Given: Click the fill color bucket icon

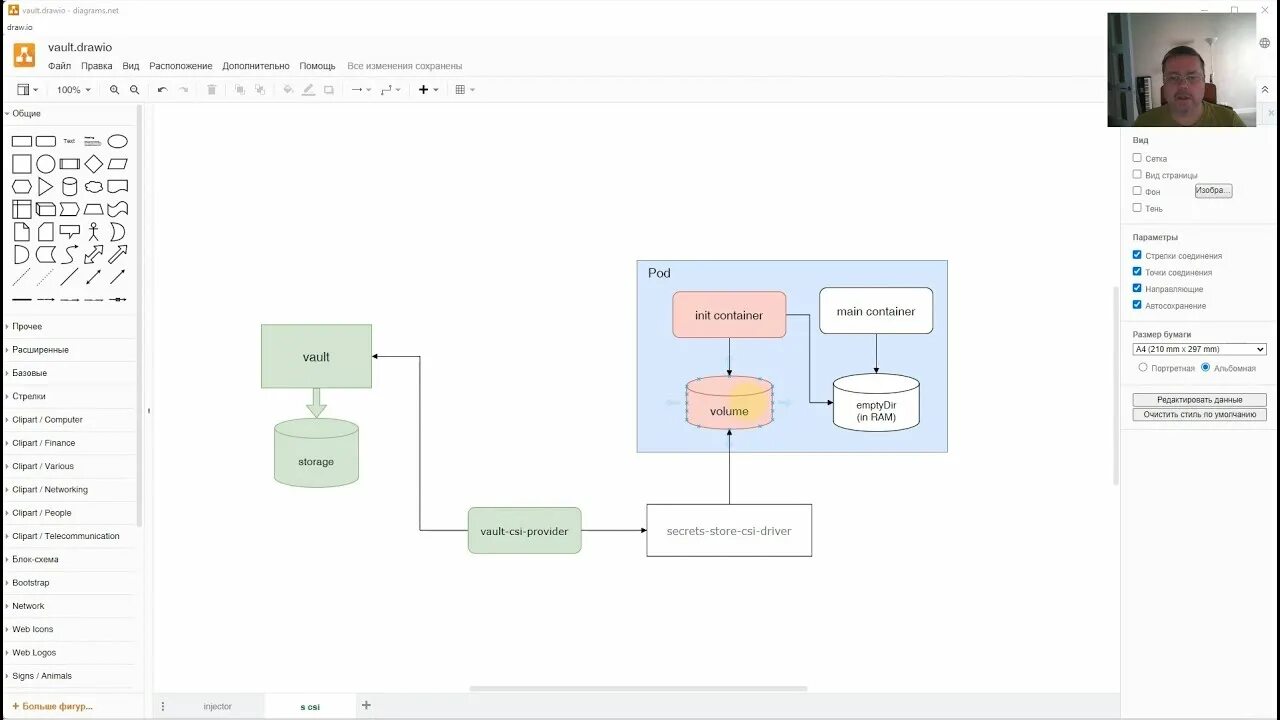Looking at the screenshot, I should pyautogui.click(x=288, y=90).
